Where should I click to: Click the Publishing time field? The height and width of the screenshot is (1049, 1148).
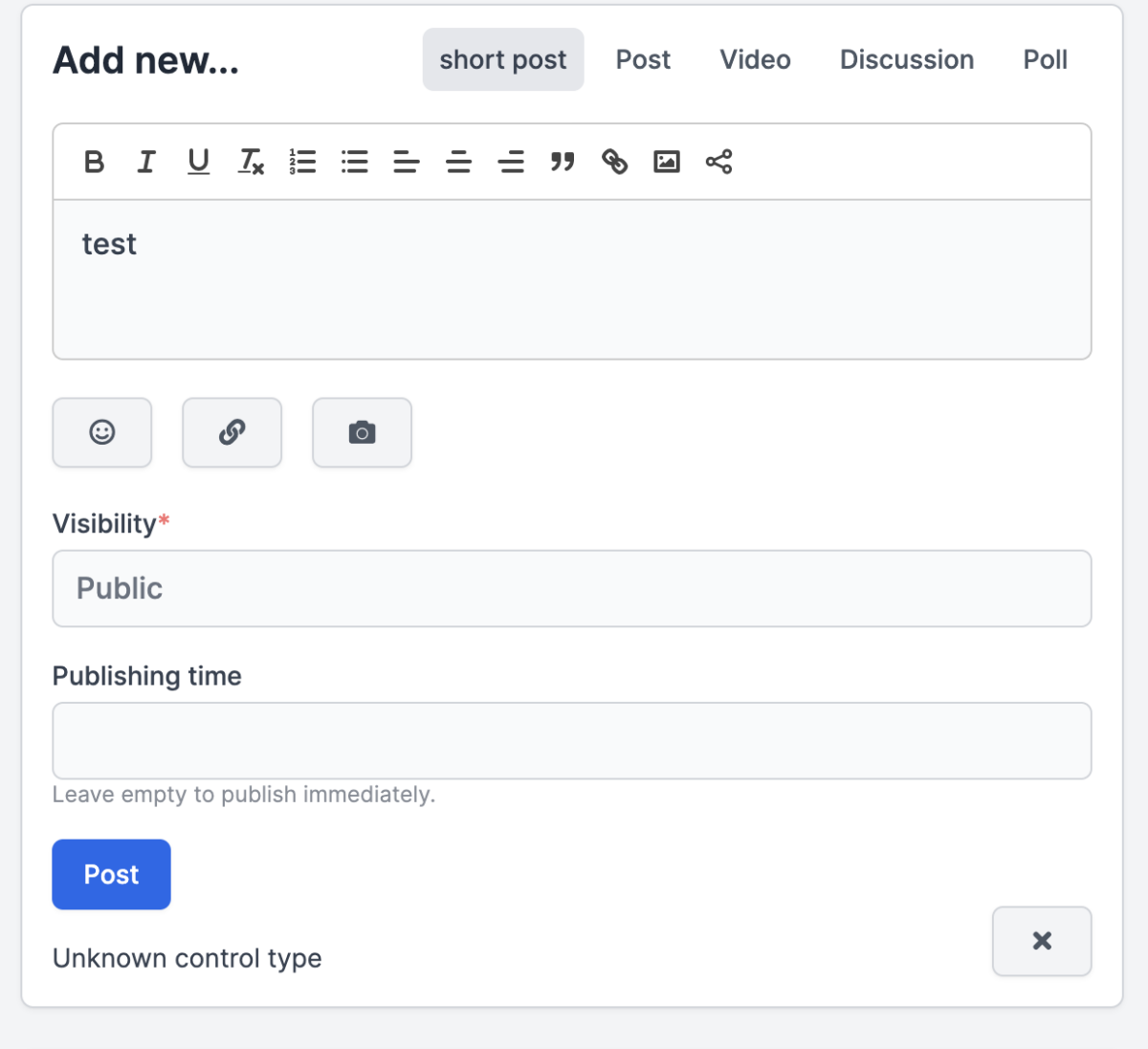pyautogui.click(x=572, y=741)
